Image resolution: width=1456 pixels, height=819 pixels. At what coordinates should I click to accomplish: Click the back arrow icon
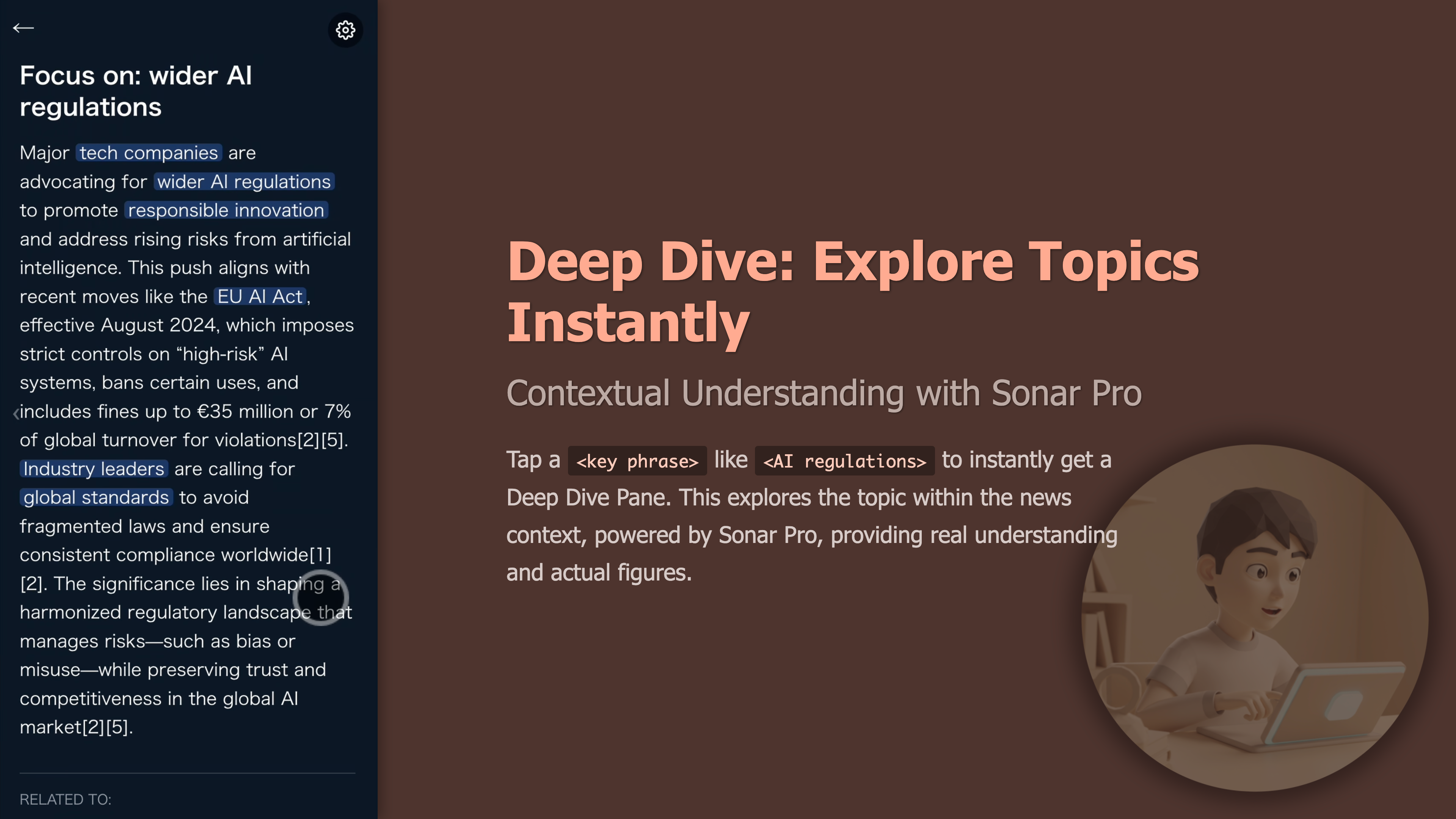(23, 28)
